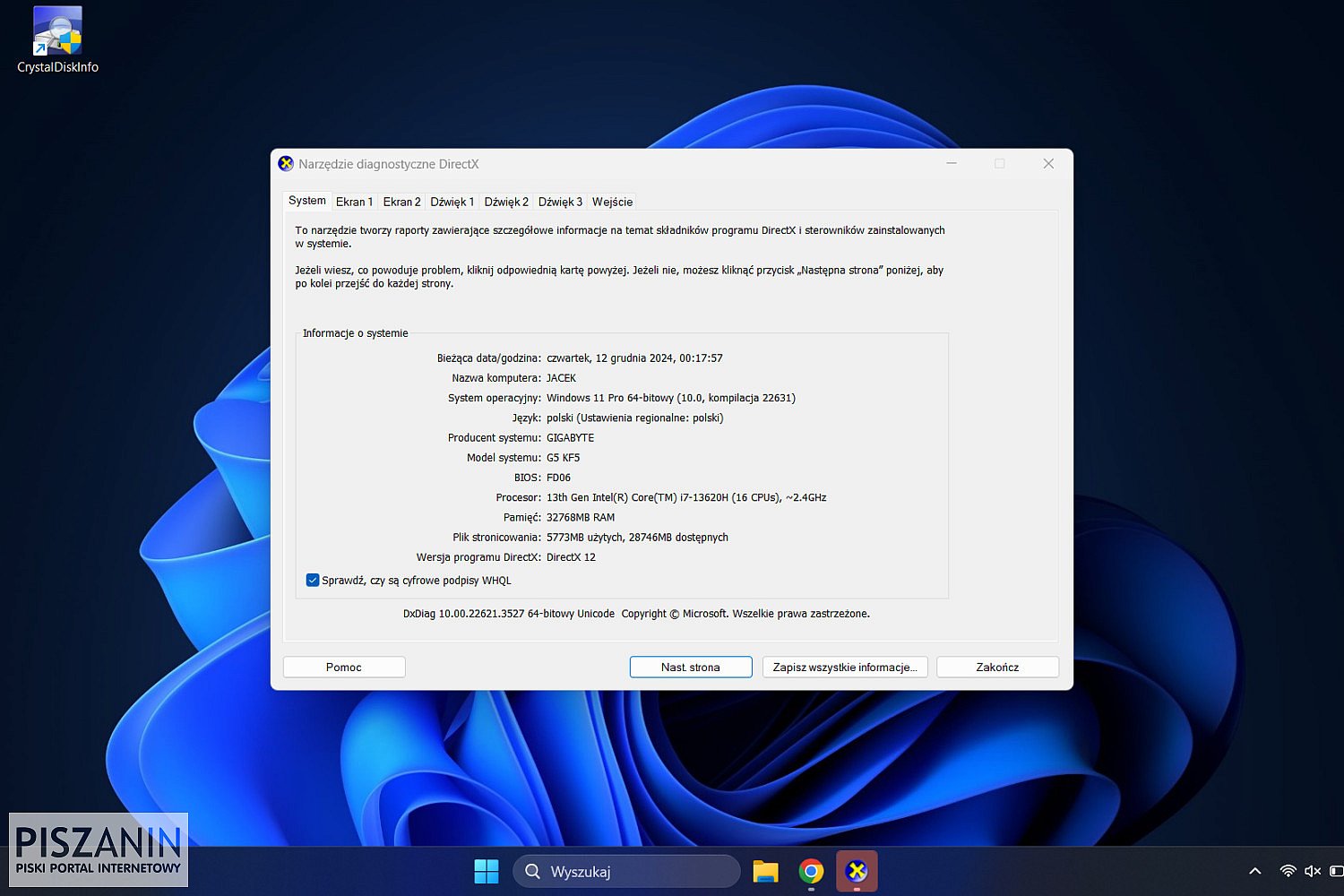The width and height of the screenshot is (1344, 896).
Task: Open the Windows Start menu
Action: tap(486, 871)
